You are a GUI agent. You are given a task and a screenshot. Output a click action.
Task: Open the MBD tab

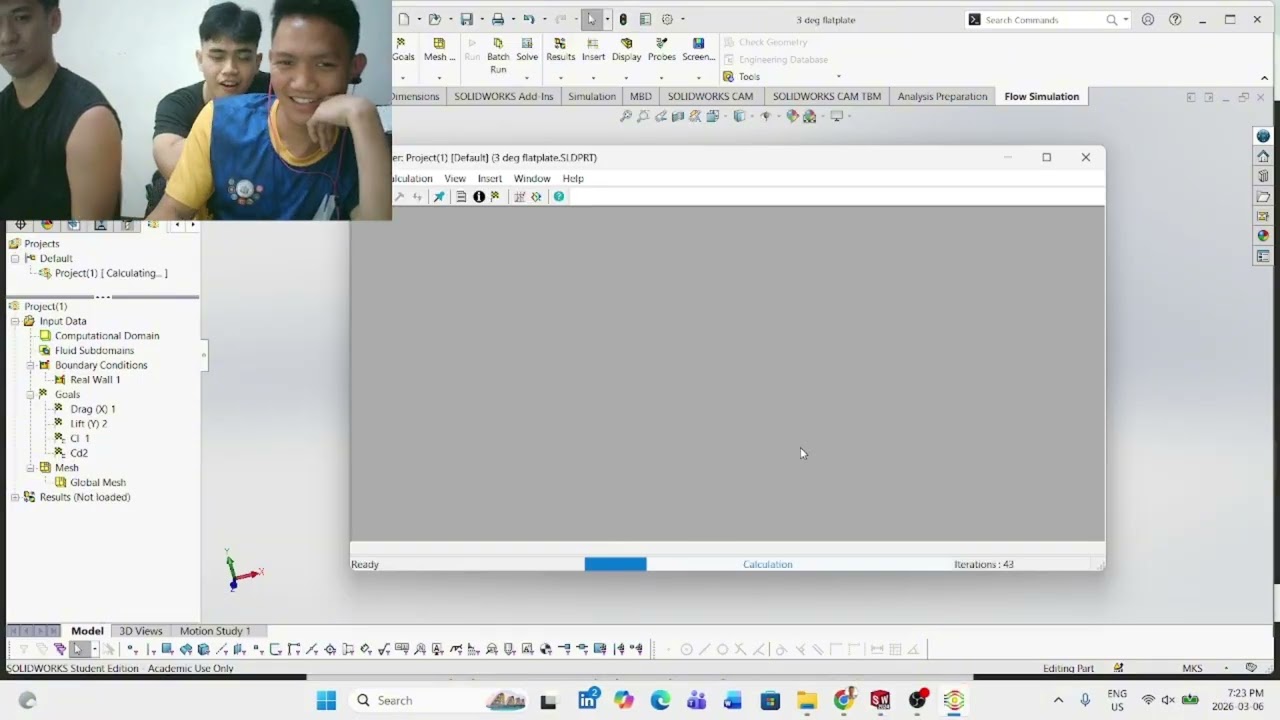[640, 96]
